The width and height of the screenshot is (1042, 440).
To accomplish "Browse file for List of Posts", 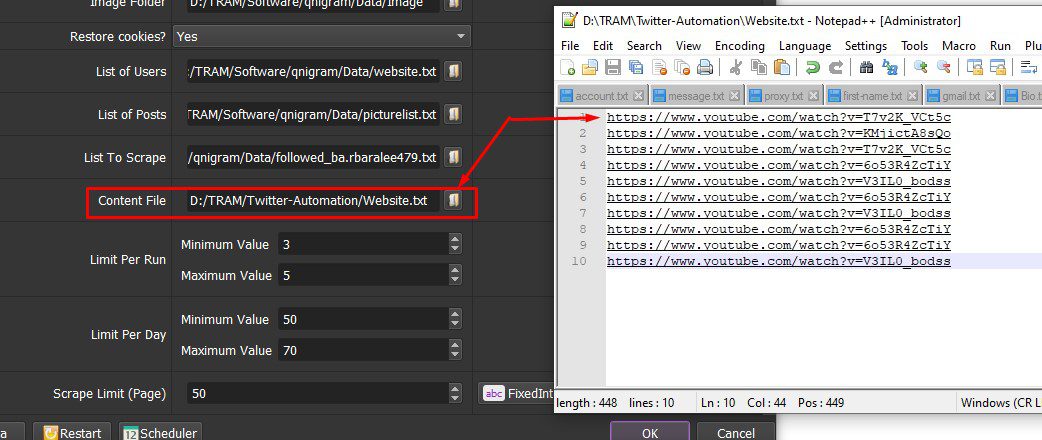I will coord(453,114).
